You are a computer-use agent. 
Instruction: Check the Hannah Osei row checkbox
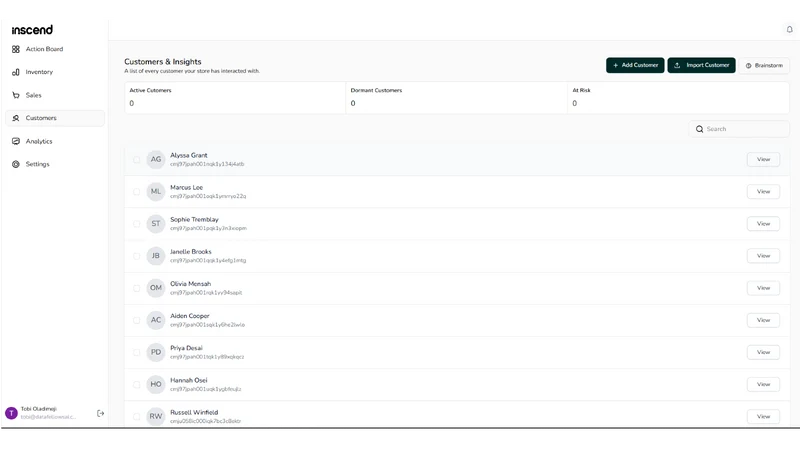pos(136,385)
